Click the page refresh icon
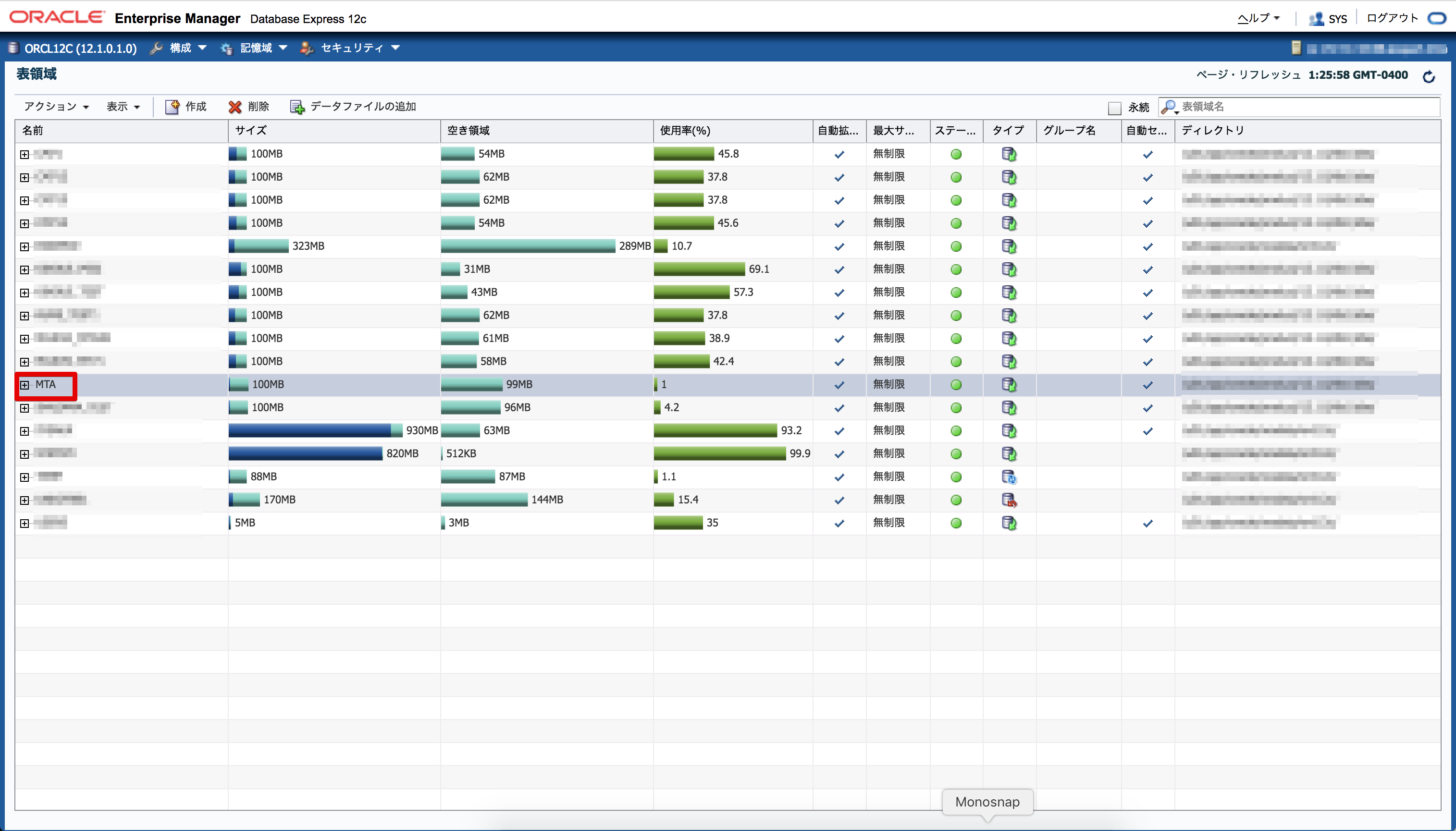 pos(1429,76)
